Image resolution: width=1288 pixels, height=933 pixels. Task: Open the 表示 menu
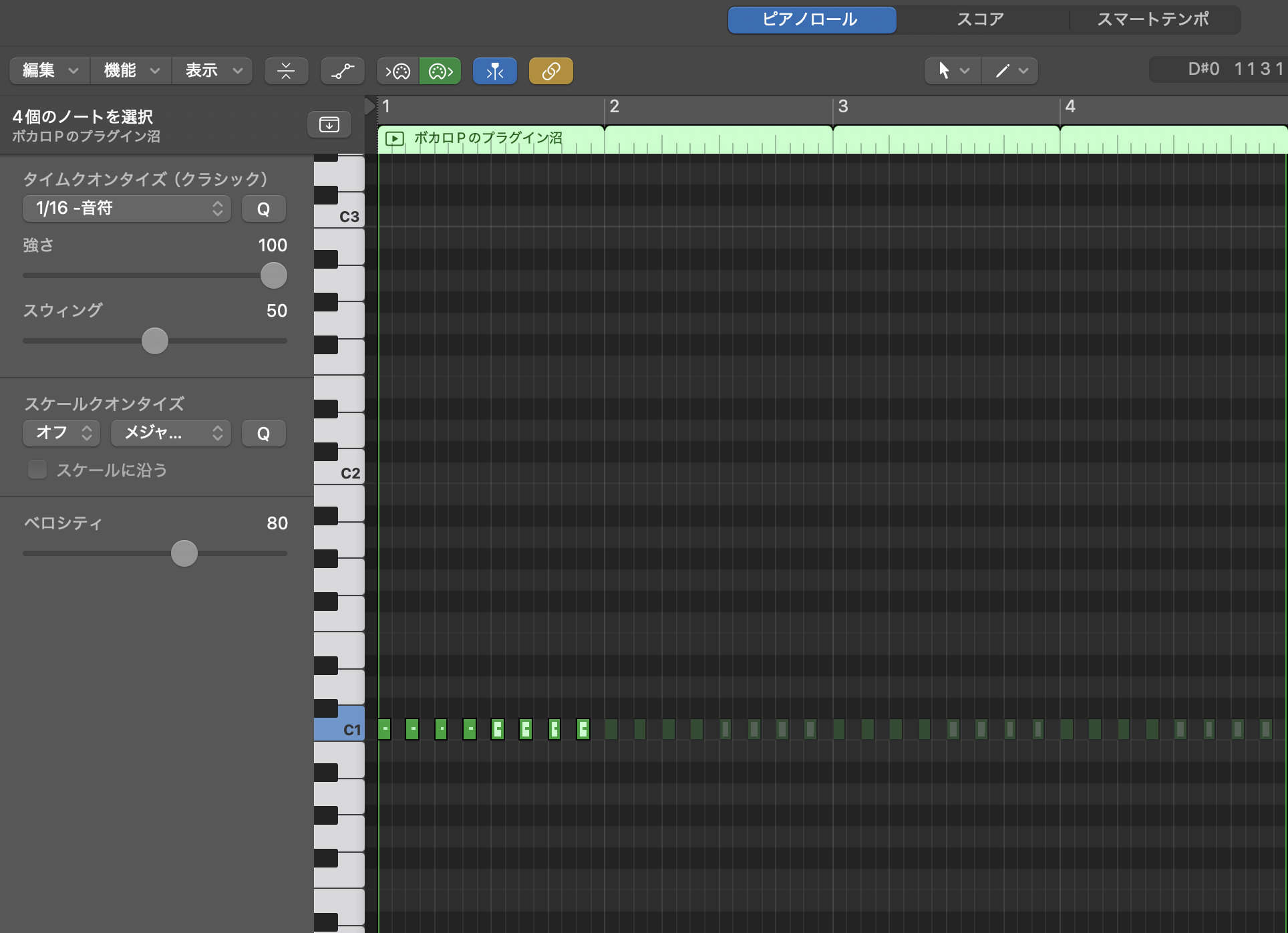click(x=212, y=71)
